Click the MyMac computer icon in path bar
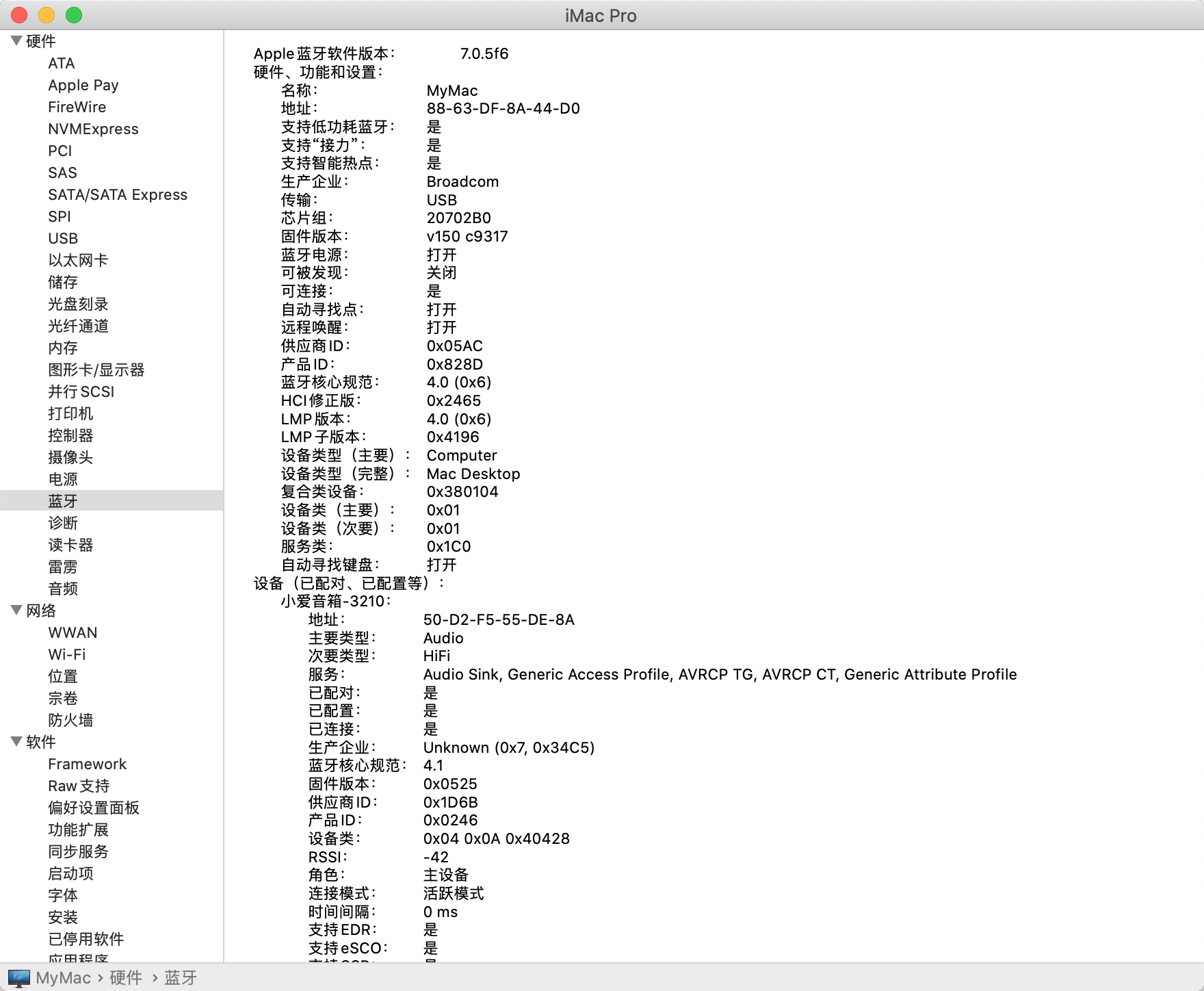The image size is (1204, 991). point(19,978)
